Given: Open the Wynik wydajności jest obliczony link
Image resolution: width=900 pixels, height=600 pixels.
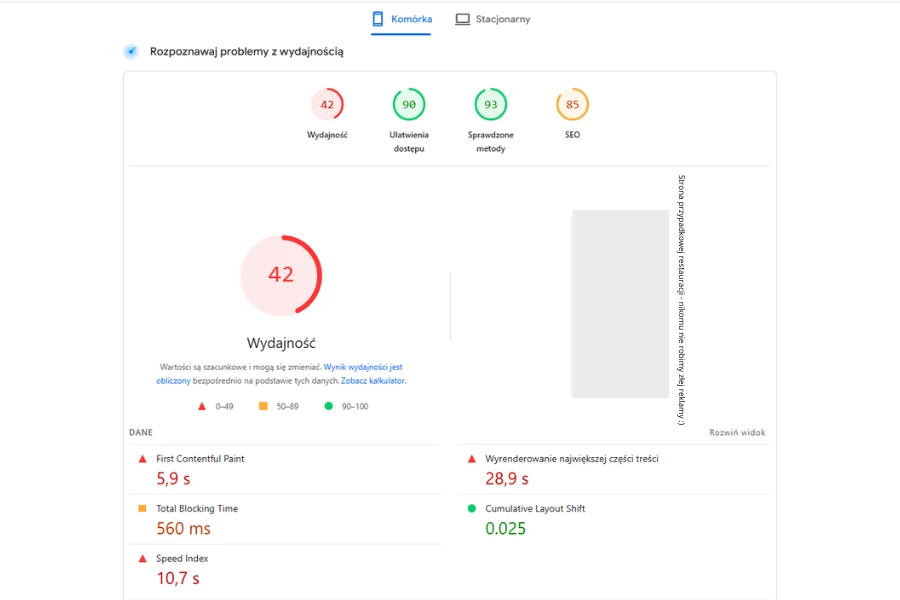Looking at the screenshot, I should (x=363, y=368).
